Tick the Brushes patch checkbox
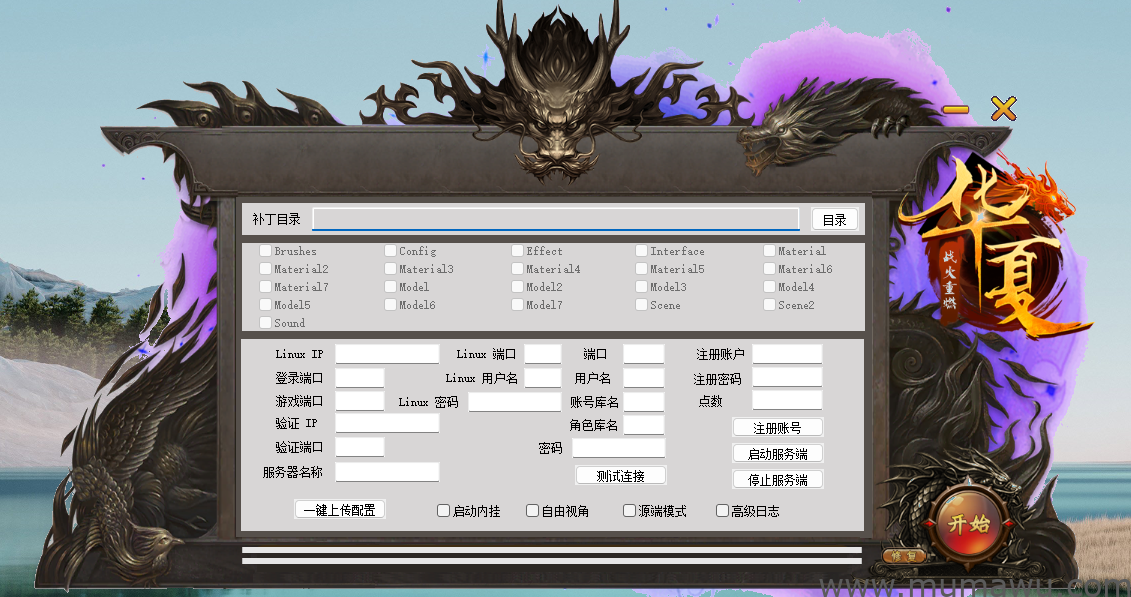Viewport: 1131px width, 597px height. [x=266, y=251]
